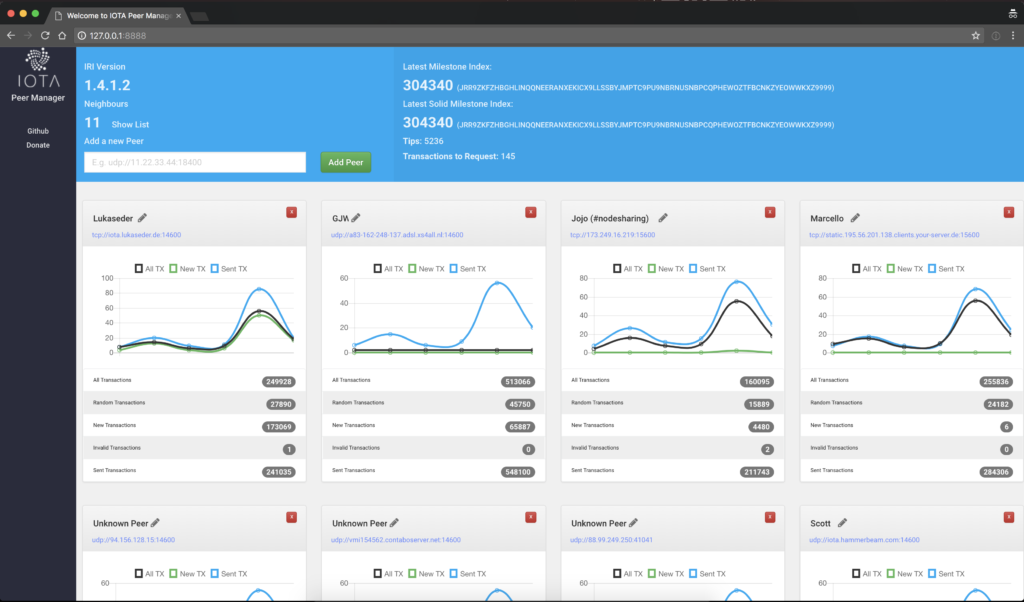The width and height of the screenshot is (1024, 602).
Task: Click the browser back arrow
Action: pos(11,35)
